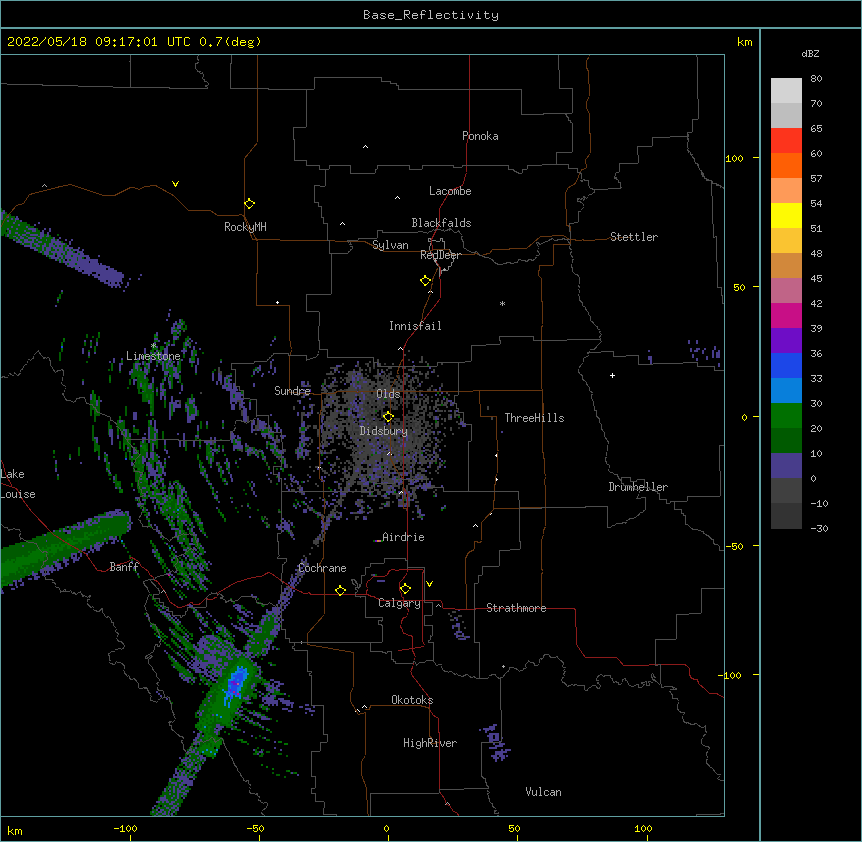
Task: Select the HighRiver label
Action: click(x=430, y=743)
